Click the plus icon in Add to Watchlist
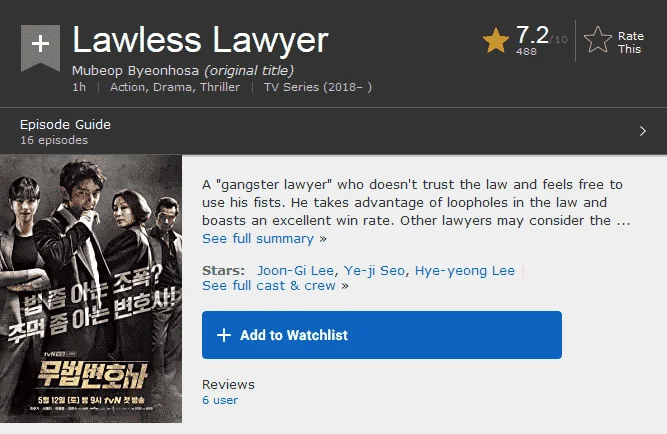This screenshot has height=434, width=667. [x=224, y=335]
